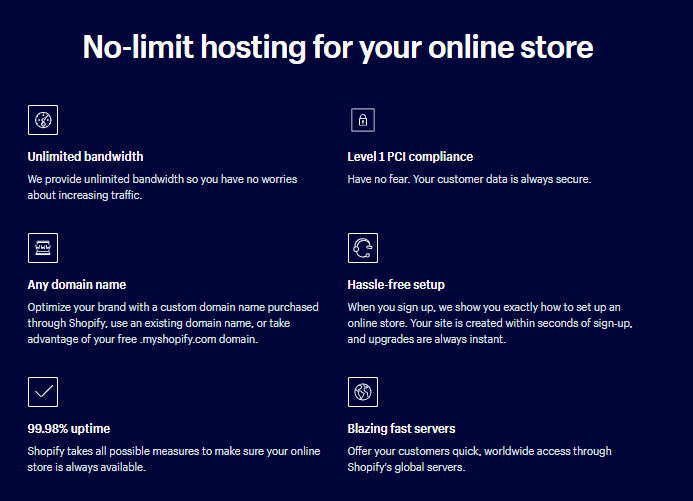Select the unlimited bandwidth description paragraph
The height and width of the screenshot is (501, 693).
162,187
